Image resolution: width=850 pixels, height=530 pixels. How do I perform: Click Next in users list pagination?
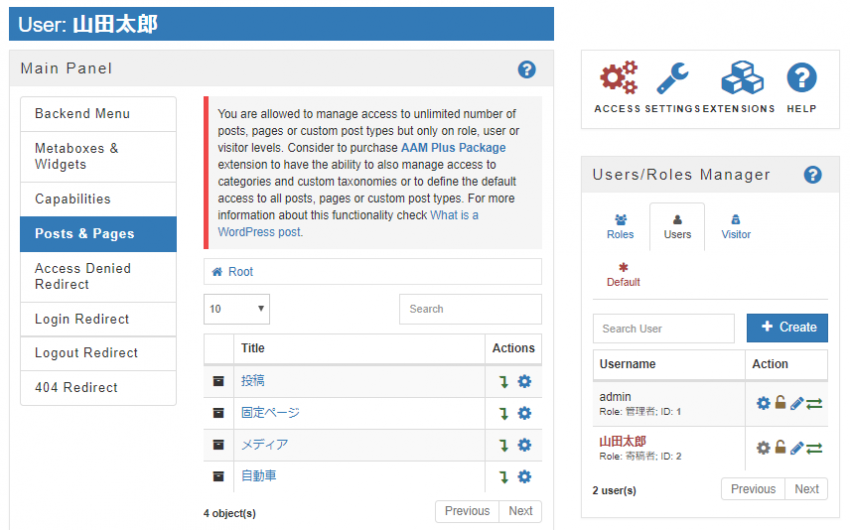tap(807, 489)
